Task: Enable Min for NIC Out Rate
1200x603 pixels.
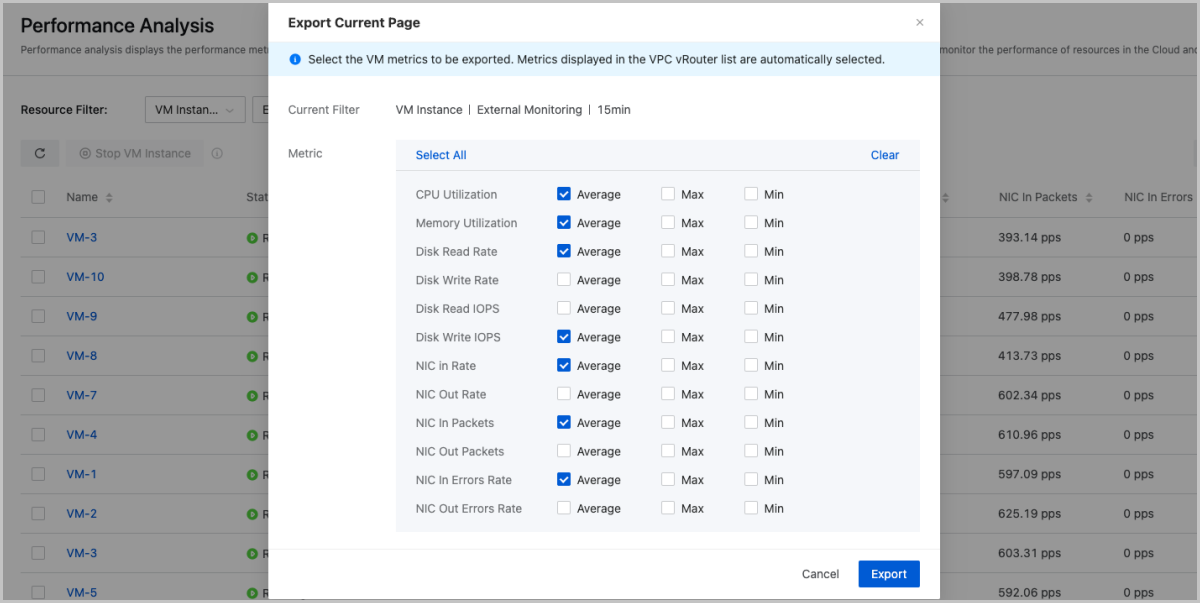Action: pos(751,394)
